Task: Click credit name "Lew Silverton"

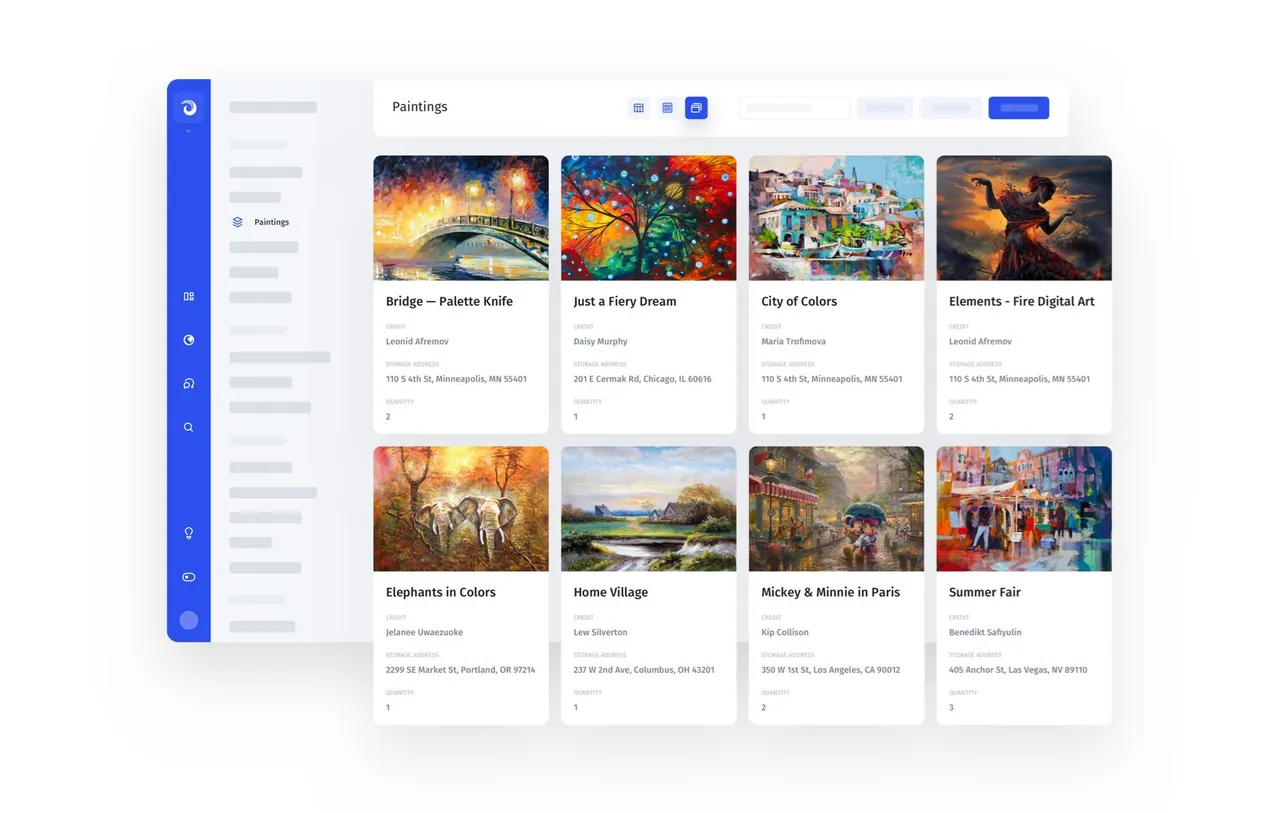Action: (x=600, y=632)
